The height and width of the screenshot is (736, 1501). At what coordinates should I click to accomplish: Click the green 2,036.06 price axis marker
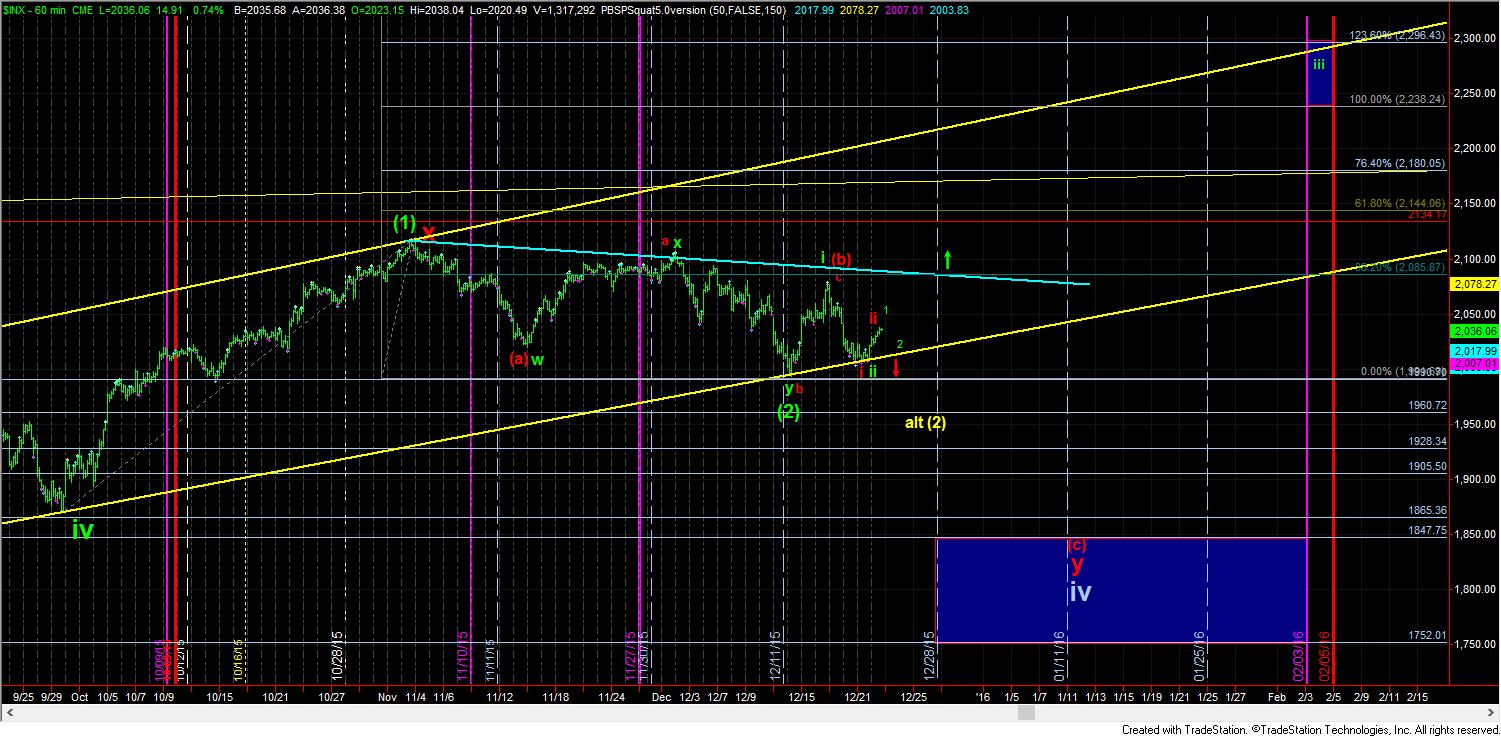coord(1473,331)
